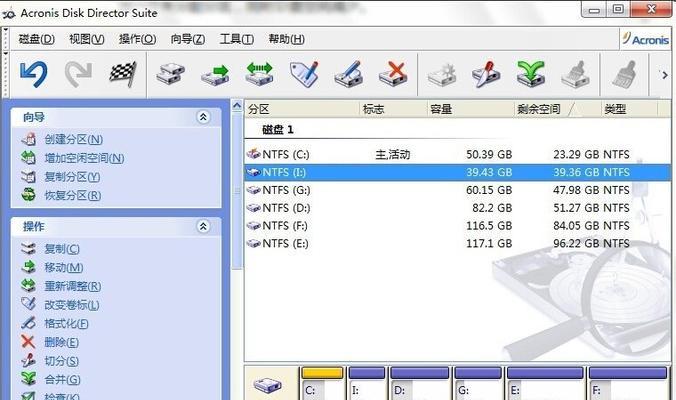Click the I: block in disk map
Screen dimensions: 676x400
pos(367,383)
